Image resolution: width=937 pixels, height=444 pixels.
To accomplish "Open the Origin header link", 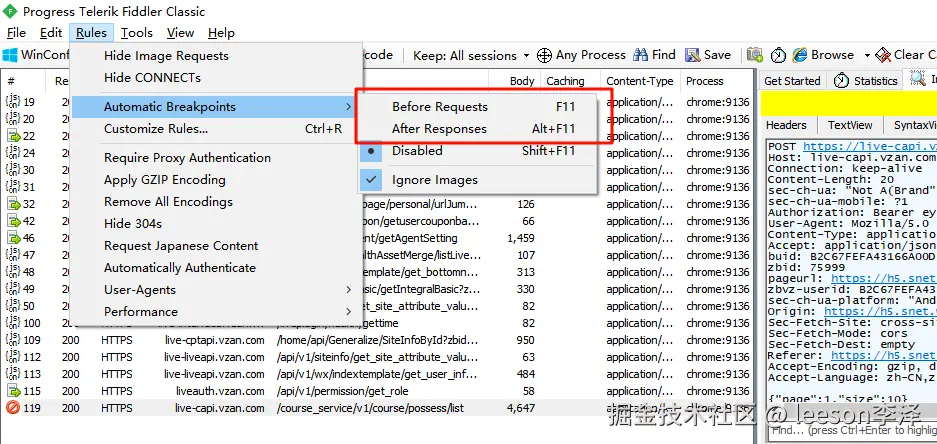I will tap(880, 311).
